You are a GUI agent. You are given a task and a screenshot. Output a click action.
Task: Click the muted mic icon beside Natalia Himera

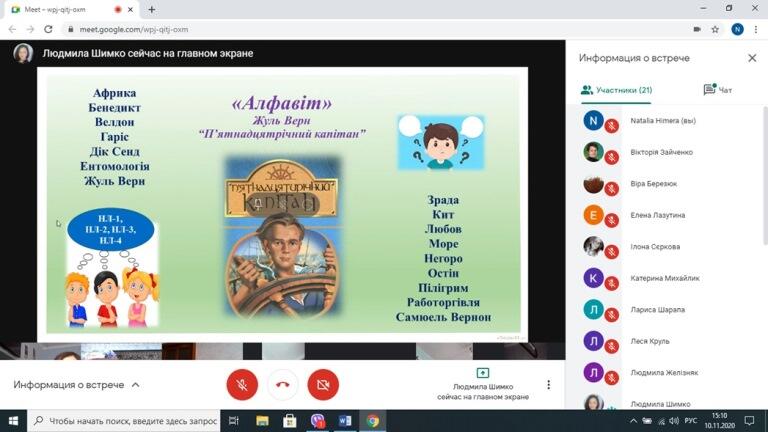tap(611, 126)
